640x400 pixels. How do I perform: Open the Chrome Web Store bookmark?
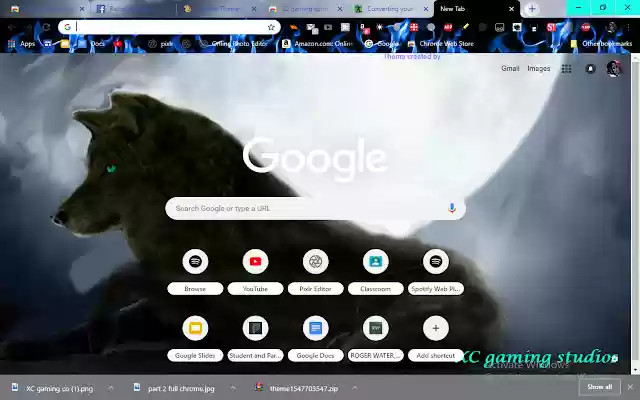pyautogui.click(x=440, y=44)
